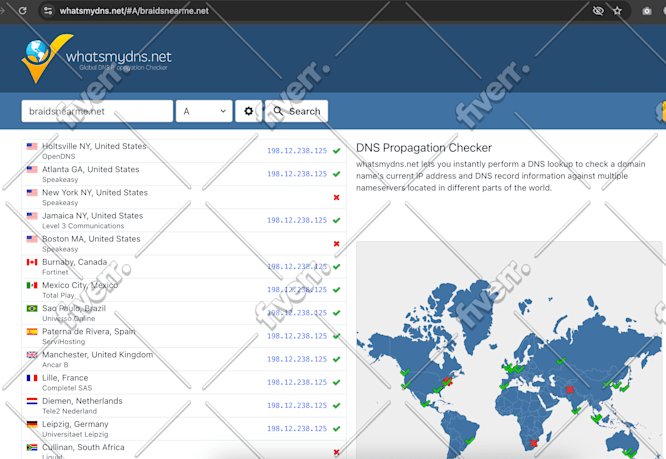666x459 pixels.
Task: Click the green check for Atlanta GA
Action: (336, 174)
